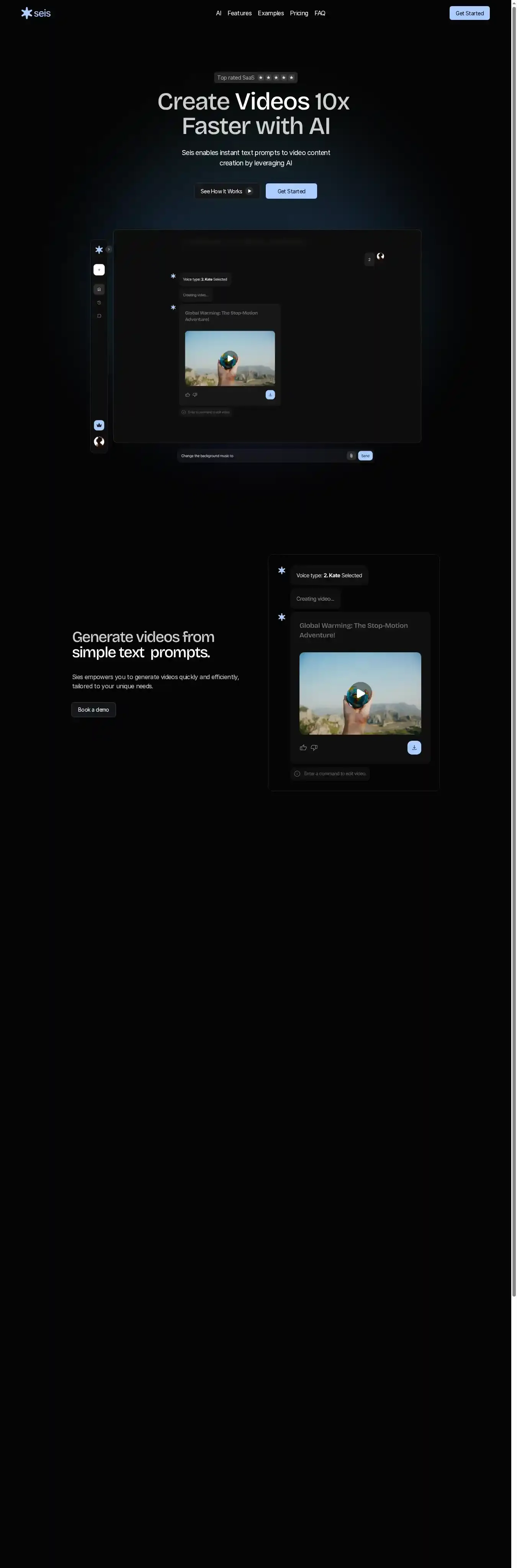Open the chat bubble icon in mockup sidebar

click(x=99, y=316)
